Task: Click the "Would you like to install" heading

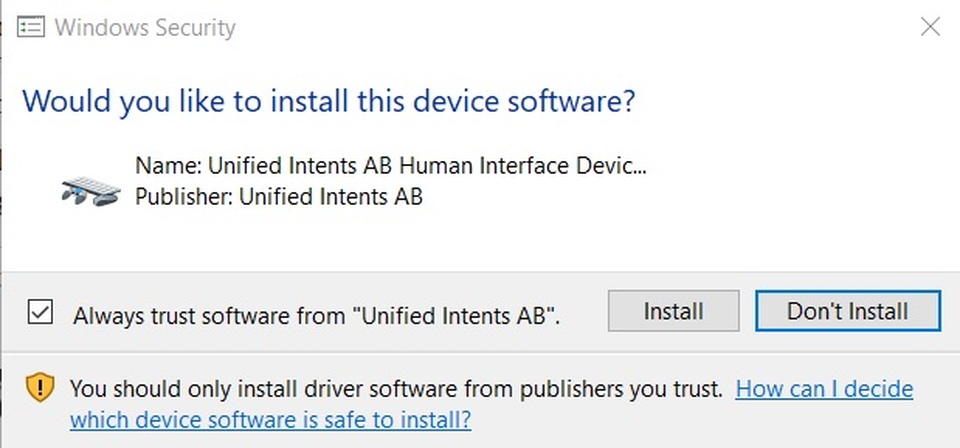Action: pos(328,101)
